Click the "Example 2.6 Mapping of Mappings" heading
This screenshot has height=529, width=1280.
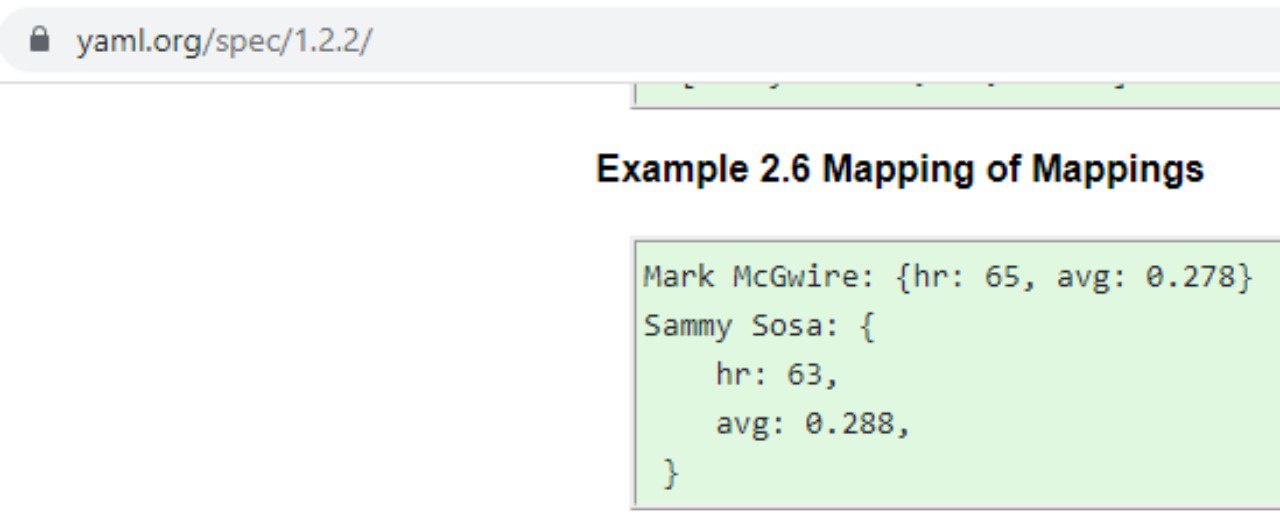(x=900, y=170)
